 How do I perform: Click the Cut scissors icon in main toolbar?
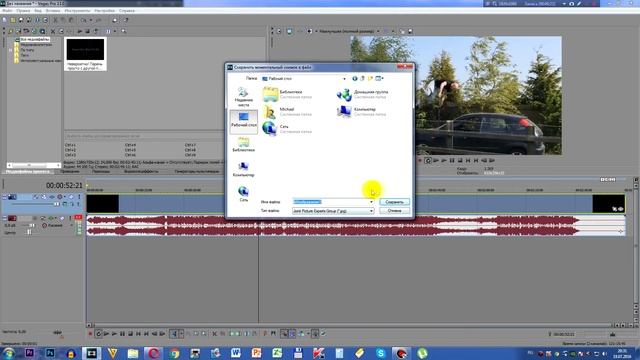55,20
